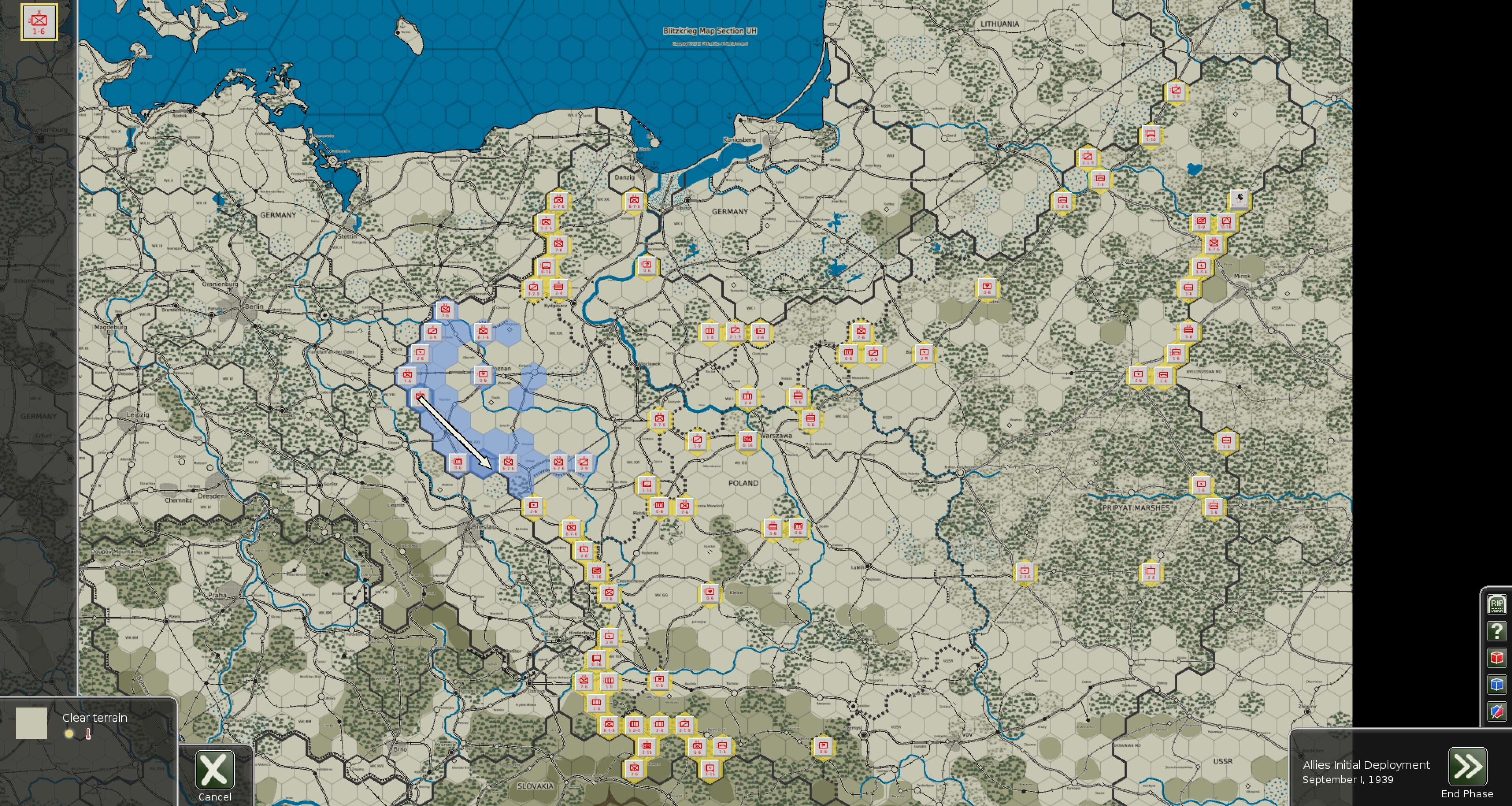Click the red cube icon
The height and width of the screenshot is (806, 1512).
(x=1496, y=657)
